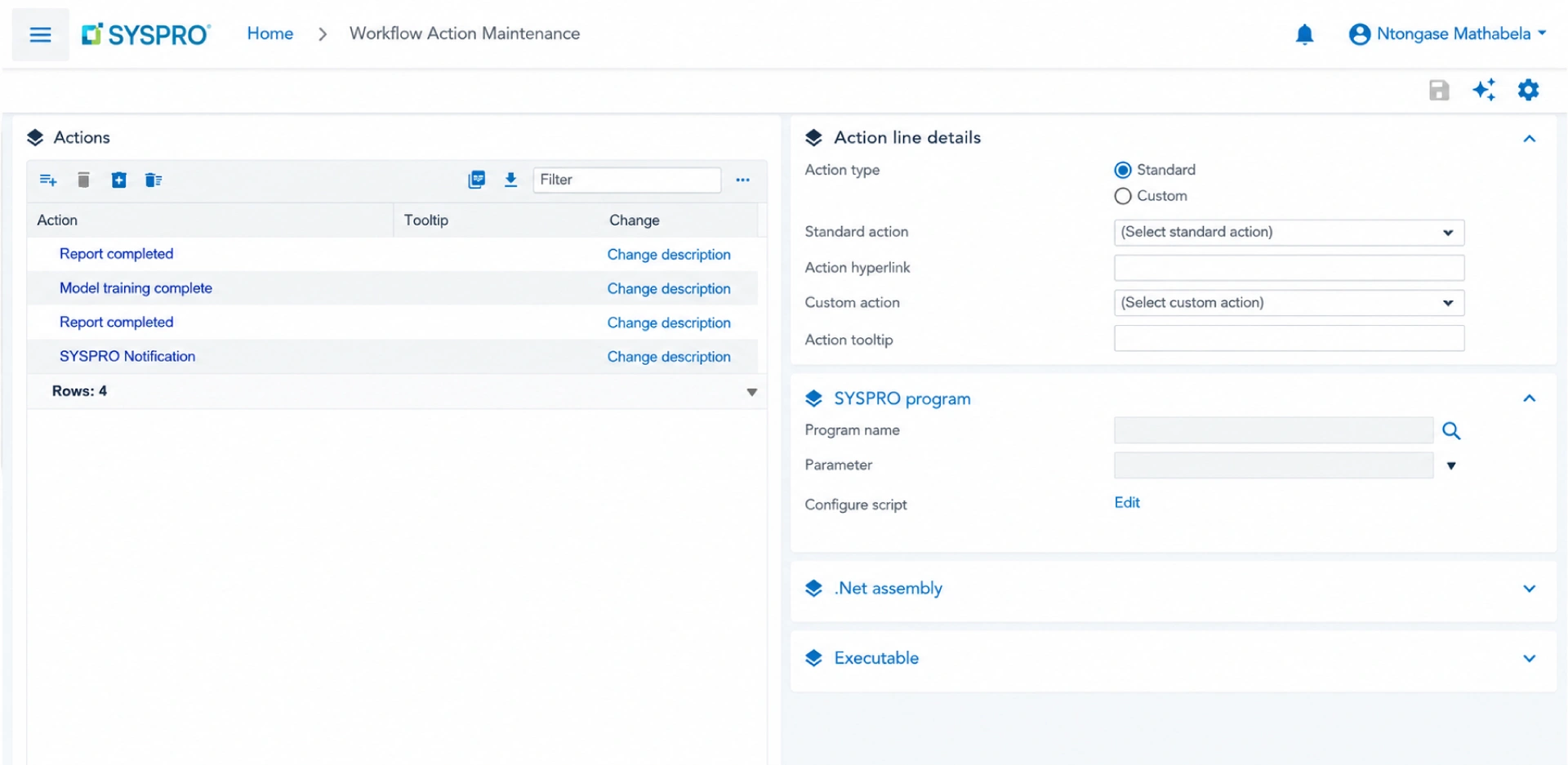Collapse the Action line details section
The width and height of the screenshot is (1568, 765).
[x=1530, y=139]
